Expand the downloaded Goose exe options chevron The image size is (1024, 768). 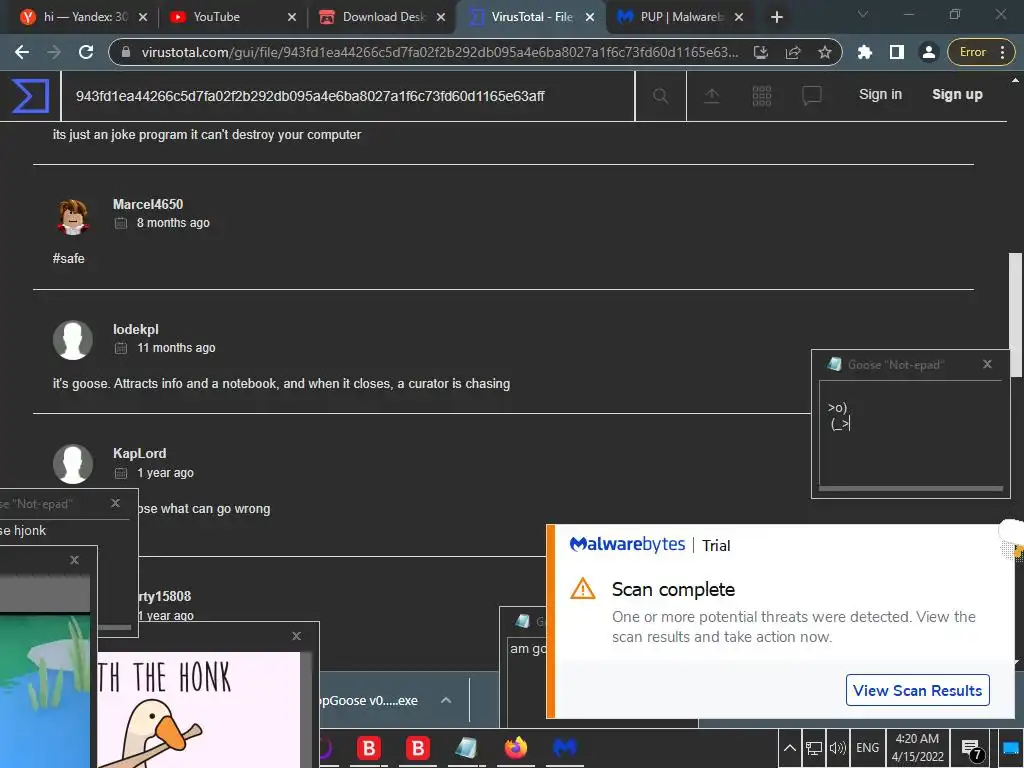pyautogui.click(x=446, y=701)
